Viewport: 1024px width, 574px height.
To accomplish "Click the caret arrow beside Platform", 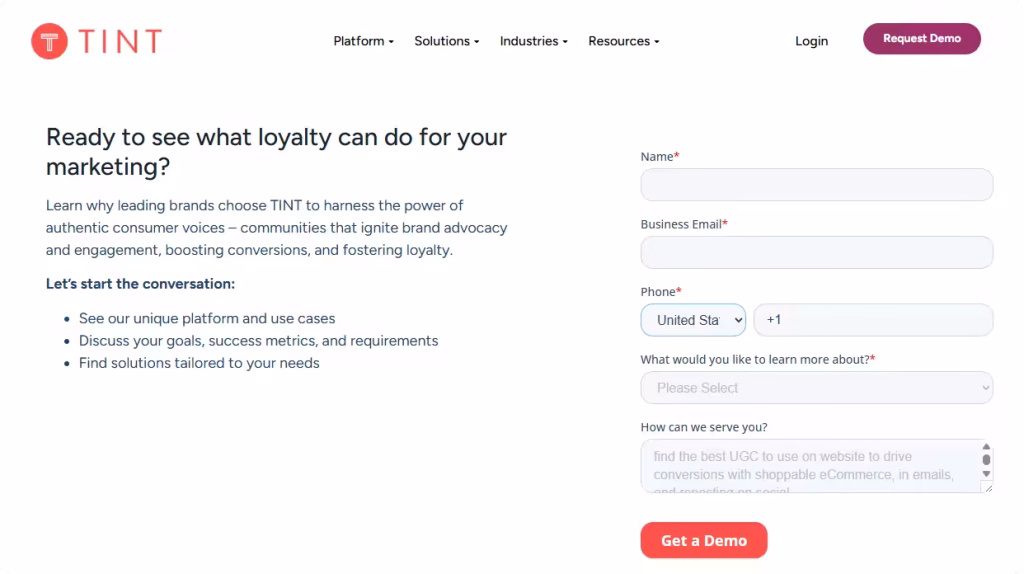I will tap(391, 42).
